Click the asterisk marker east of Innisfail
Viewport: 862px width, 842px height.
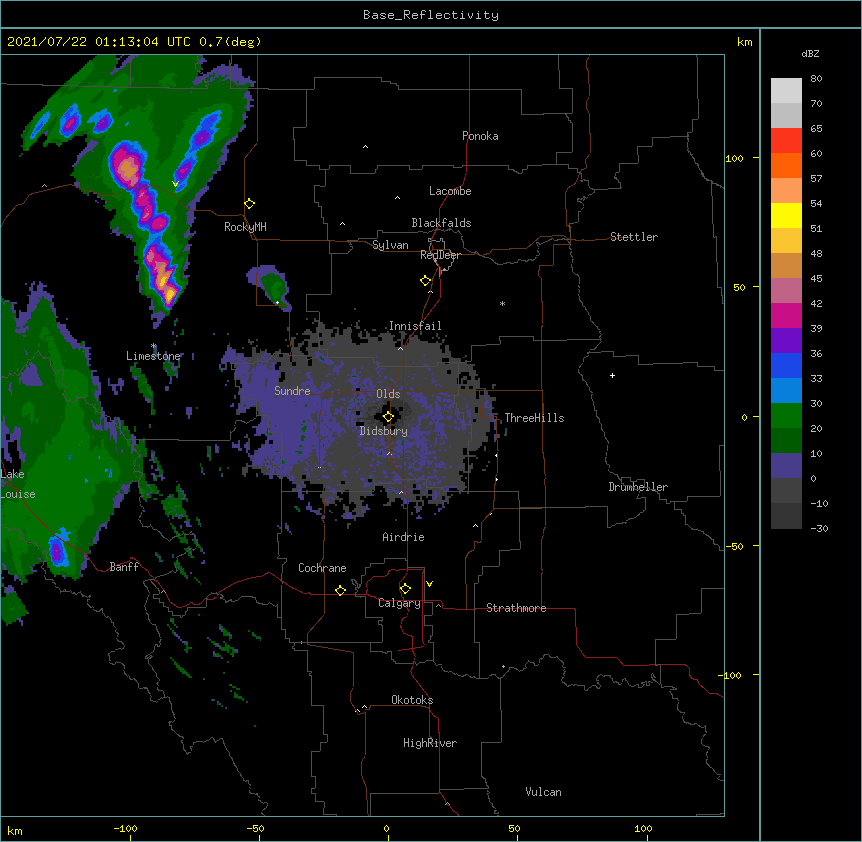click(502, 303)
